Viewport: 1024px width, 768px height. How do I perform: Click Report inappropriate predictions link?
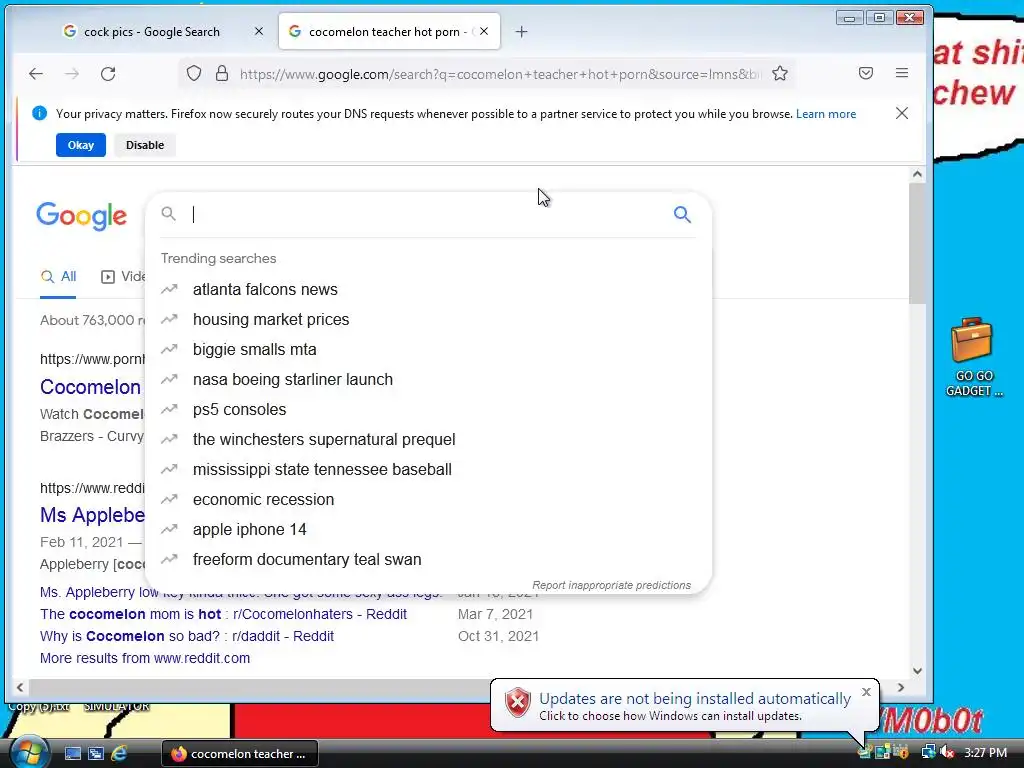click(x=611, y=585)
